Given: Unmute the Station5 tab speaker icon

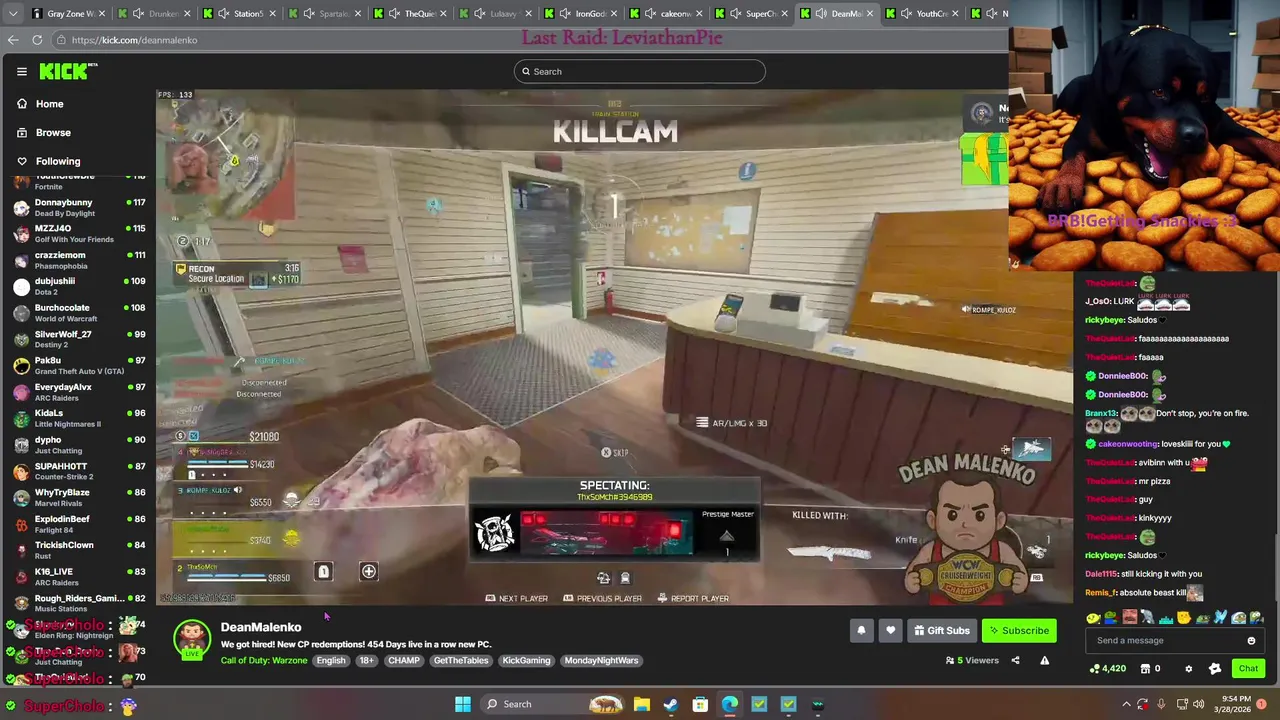Looking at the screenshot, I should [222, 13].
